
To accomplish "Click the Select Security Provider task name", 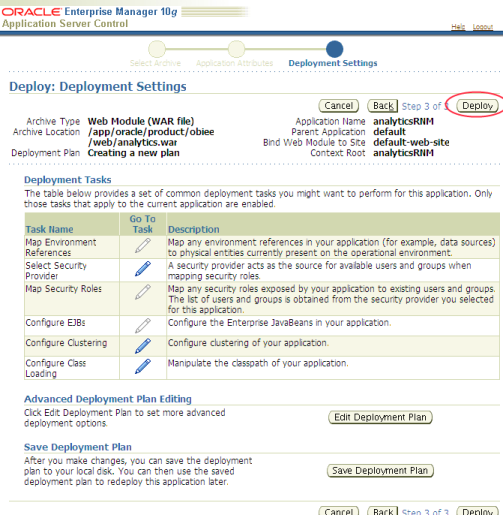I will (56, 271).
